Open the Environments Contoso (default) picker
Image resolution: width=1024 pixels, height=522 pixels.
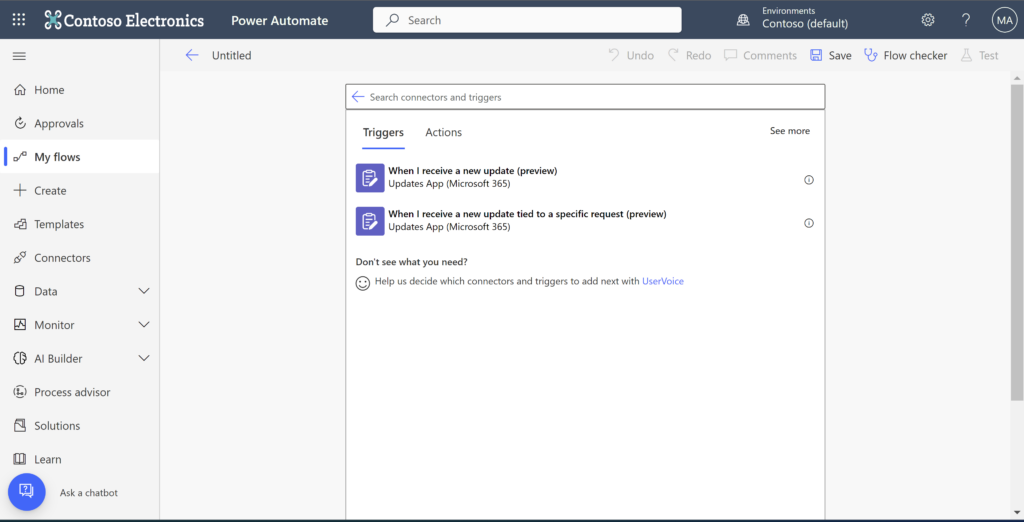coord(793,20)
